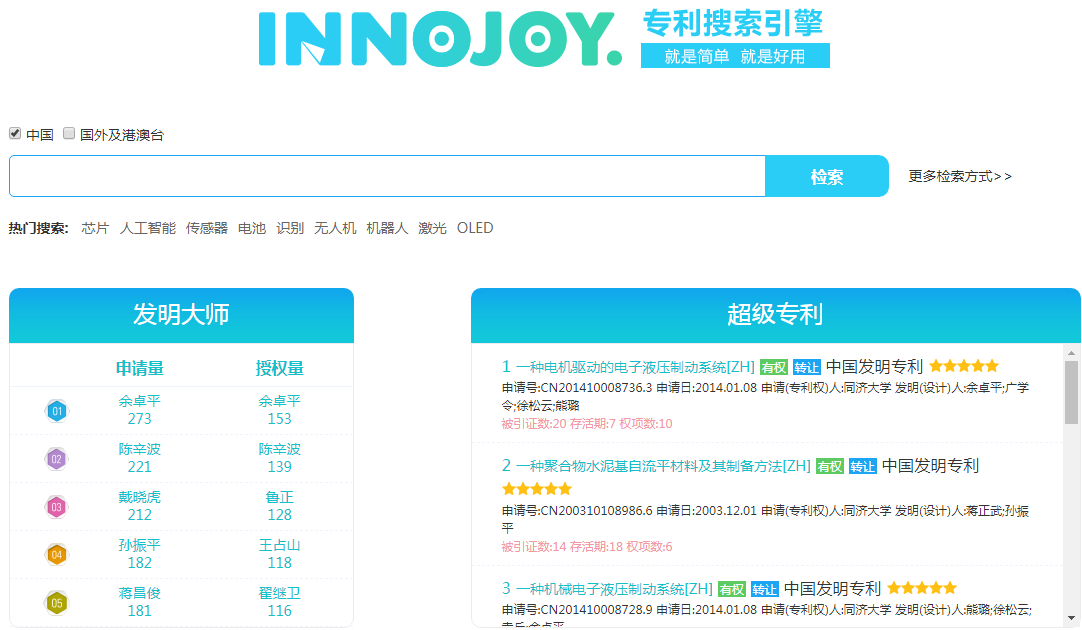Click the 申请量 column header

(139, 368)
